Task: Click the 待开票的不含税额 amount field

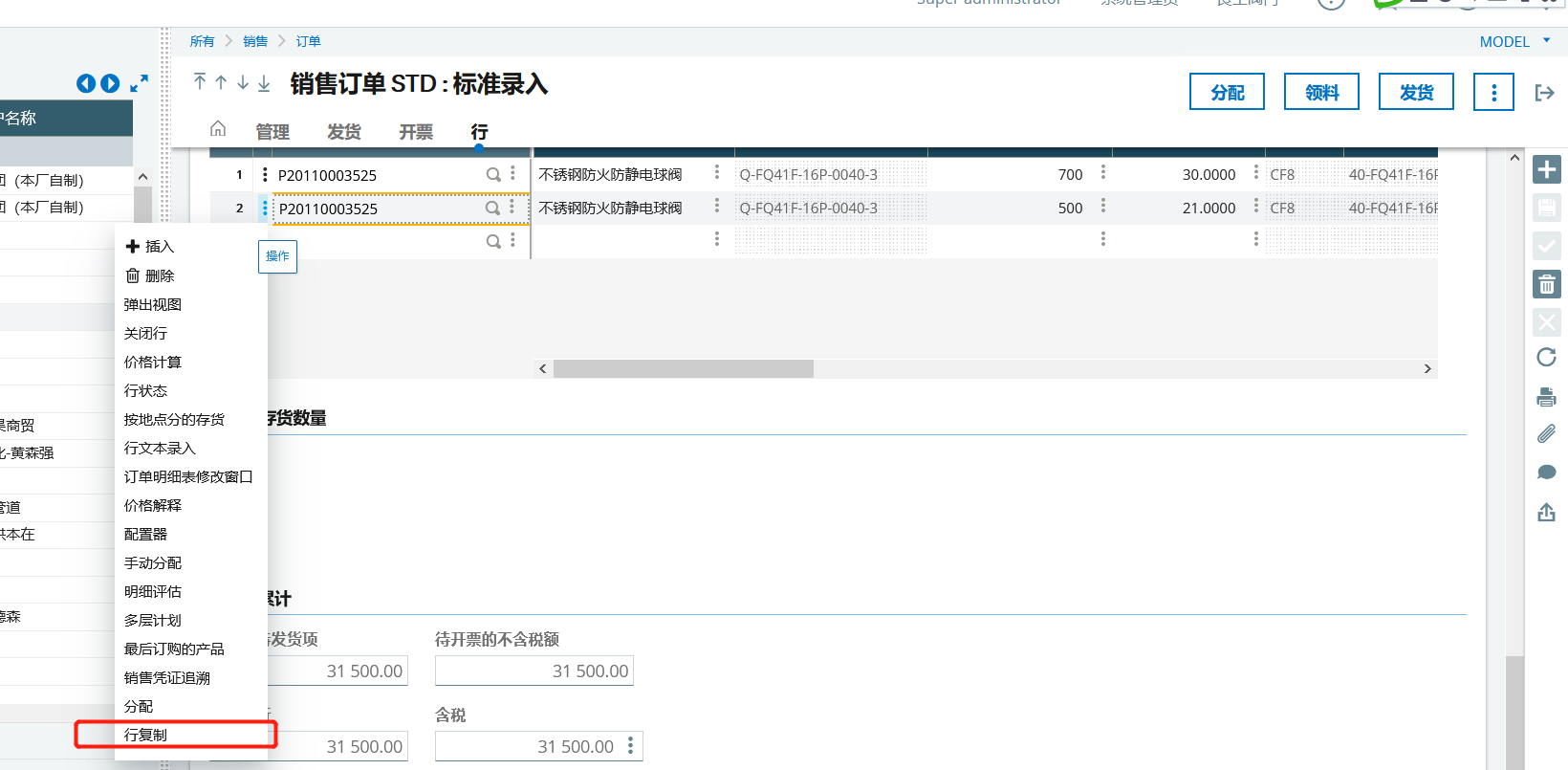Action: [x=534, y=671]
